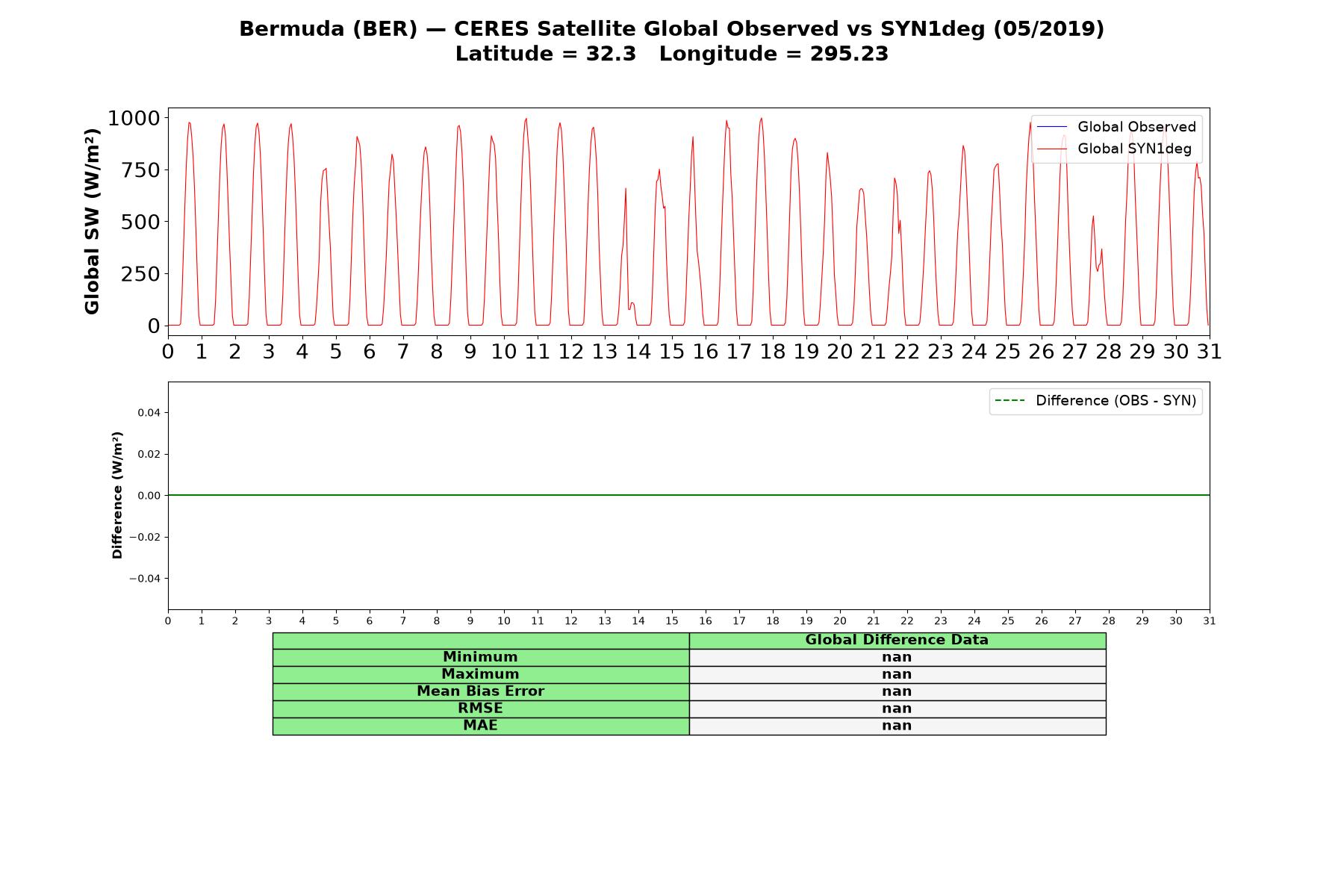Click the 1000 tick on upper y-axis

tap(134, 118)
